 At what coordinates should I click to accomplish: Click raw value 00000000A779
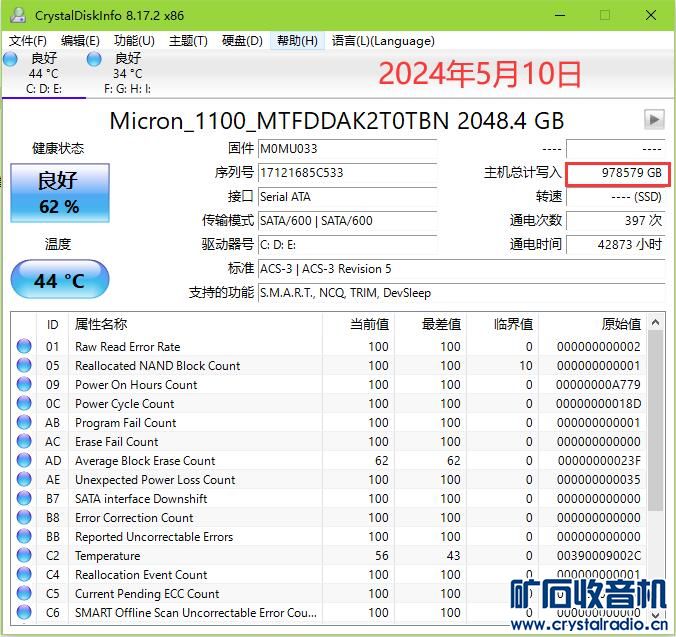click(x=598, y=384)
